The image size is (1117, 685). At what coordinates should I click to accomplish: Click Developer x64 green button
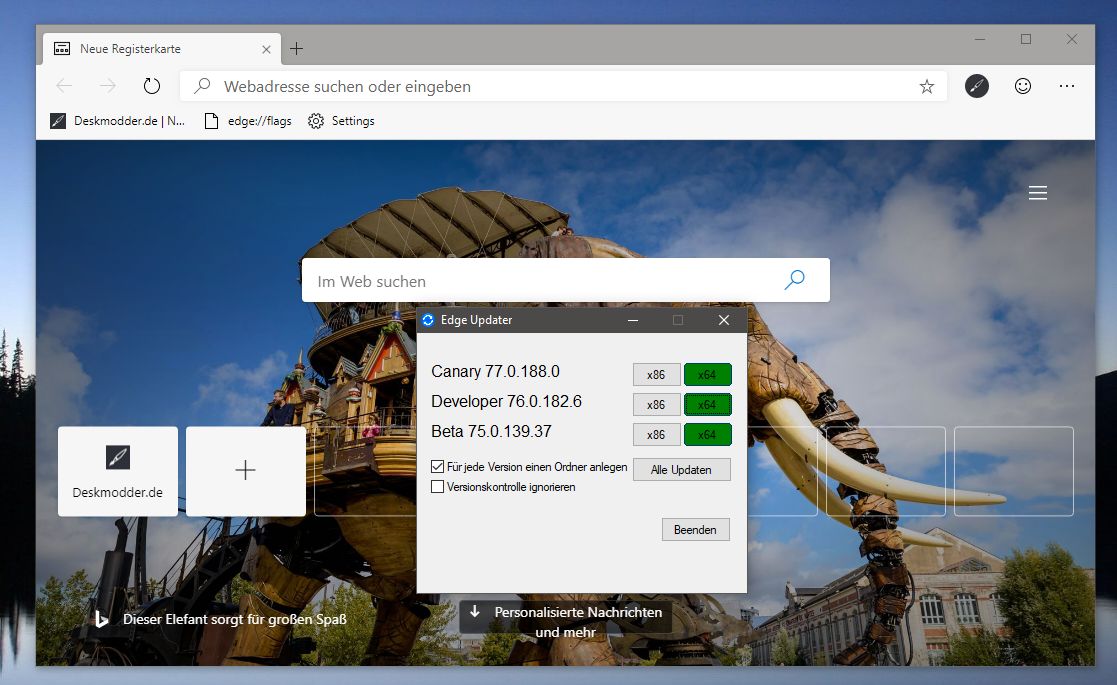point(707,404)
